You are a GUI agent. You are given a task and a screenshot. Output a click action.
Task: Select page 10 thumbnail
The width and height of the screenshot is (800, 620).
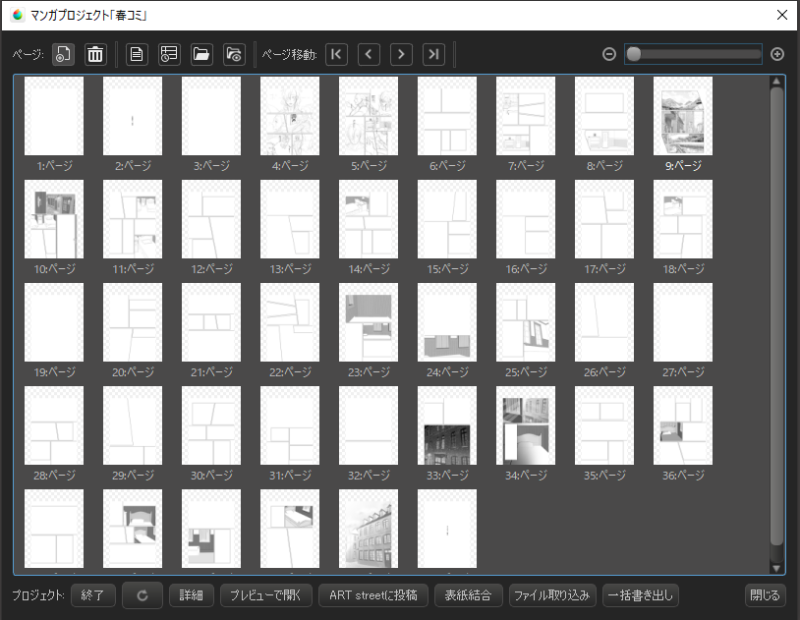[54, 219]
